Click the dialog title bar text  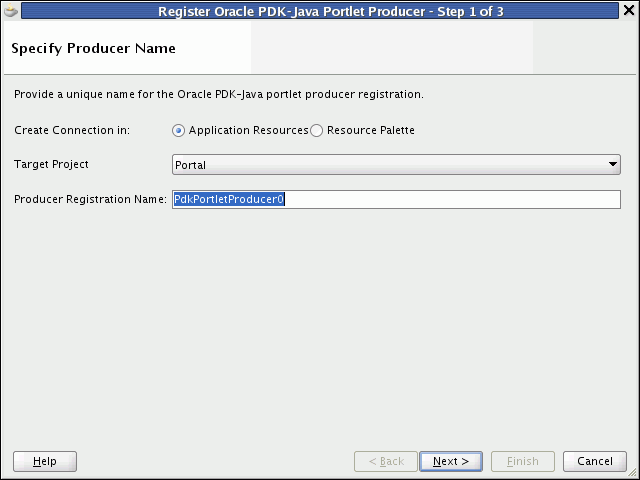331,11
